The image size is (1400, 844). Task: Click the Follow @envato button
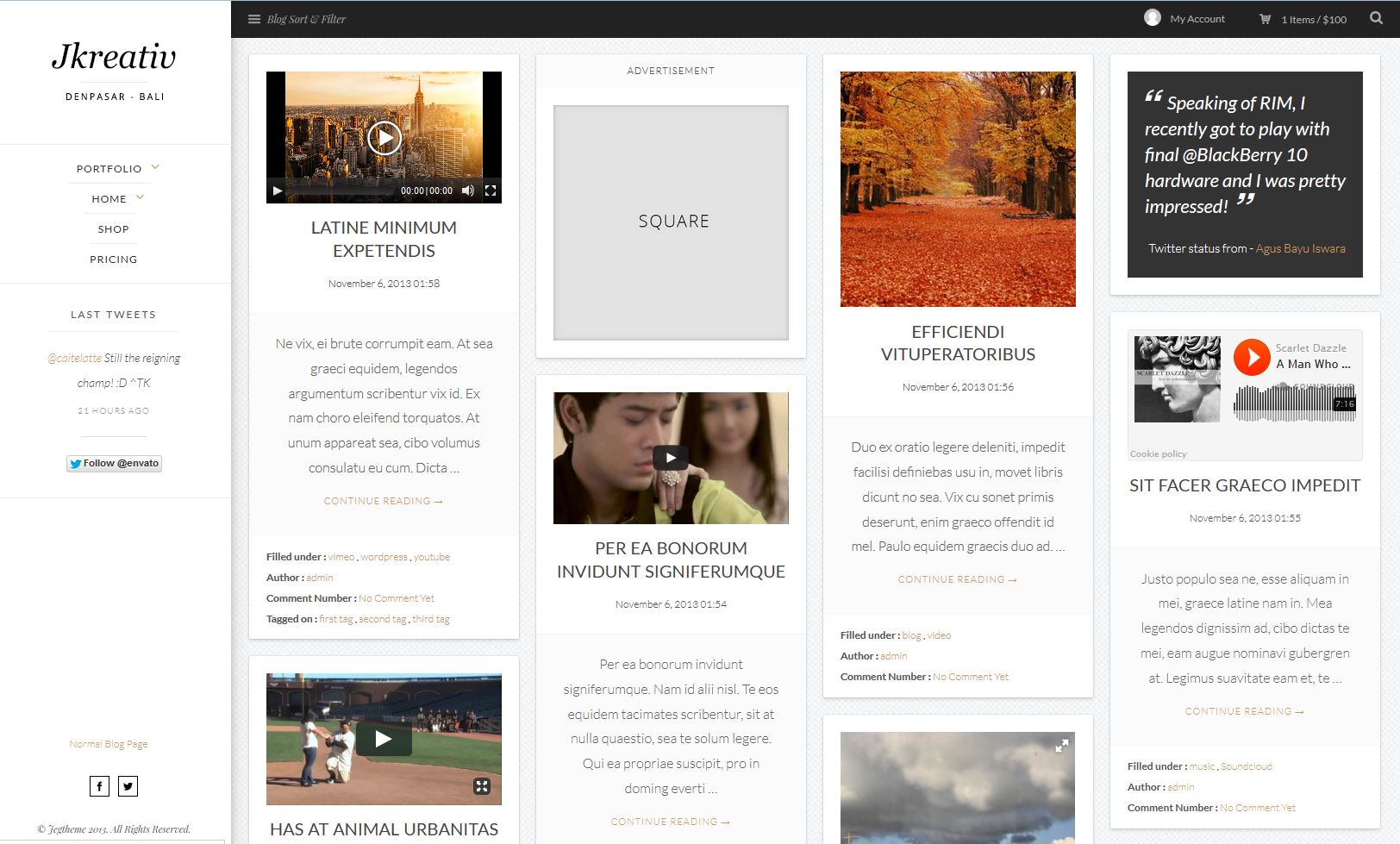click(114, 463)
